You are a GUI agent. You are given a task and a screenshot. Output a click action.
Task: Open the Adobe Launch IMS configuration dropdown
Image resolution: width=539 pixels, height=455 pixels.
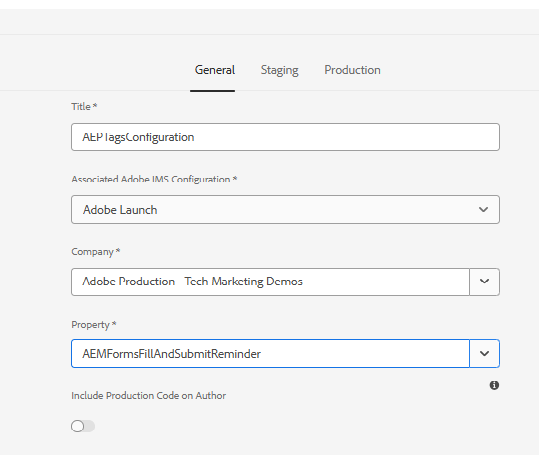point(285,210)
